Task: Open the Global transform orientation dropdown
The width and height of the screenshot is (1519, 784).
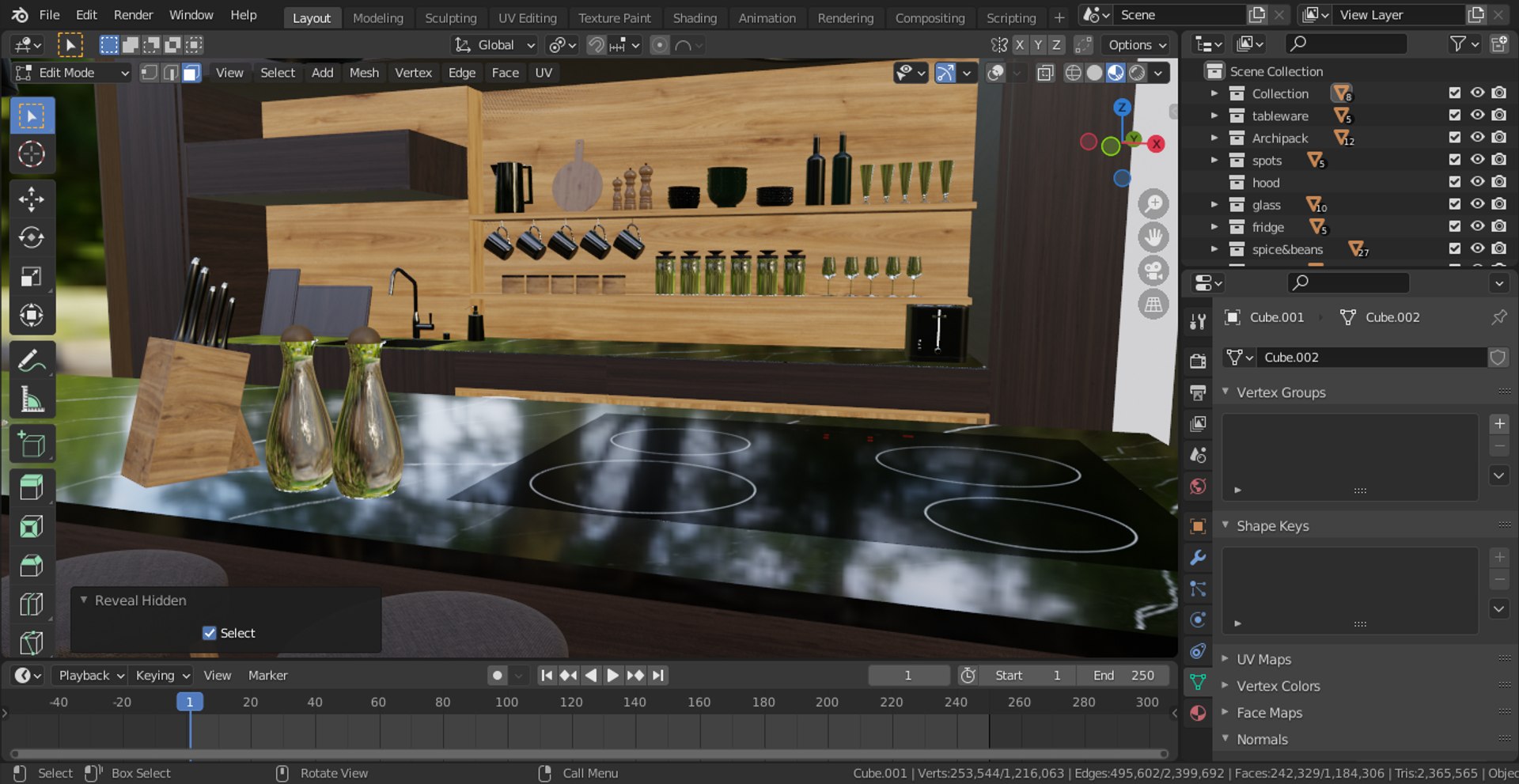Action: (494, 45)
